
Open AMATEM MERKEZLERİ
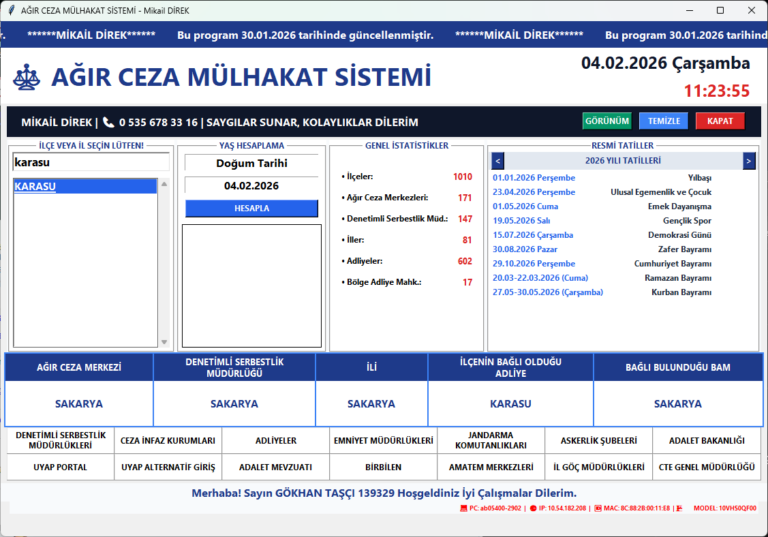tap(491, 467)
